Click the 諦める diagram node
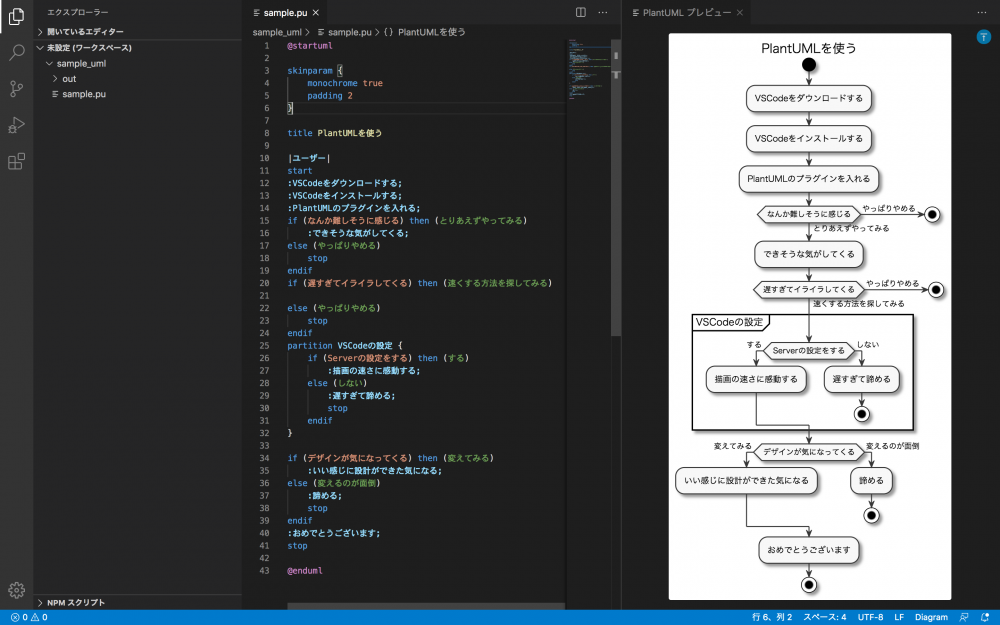The image size is (1000, 625). point(871,481)
